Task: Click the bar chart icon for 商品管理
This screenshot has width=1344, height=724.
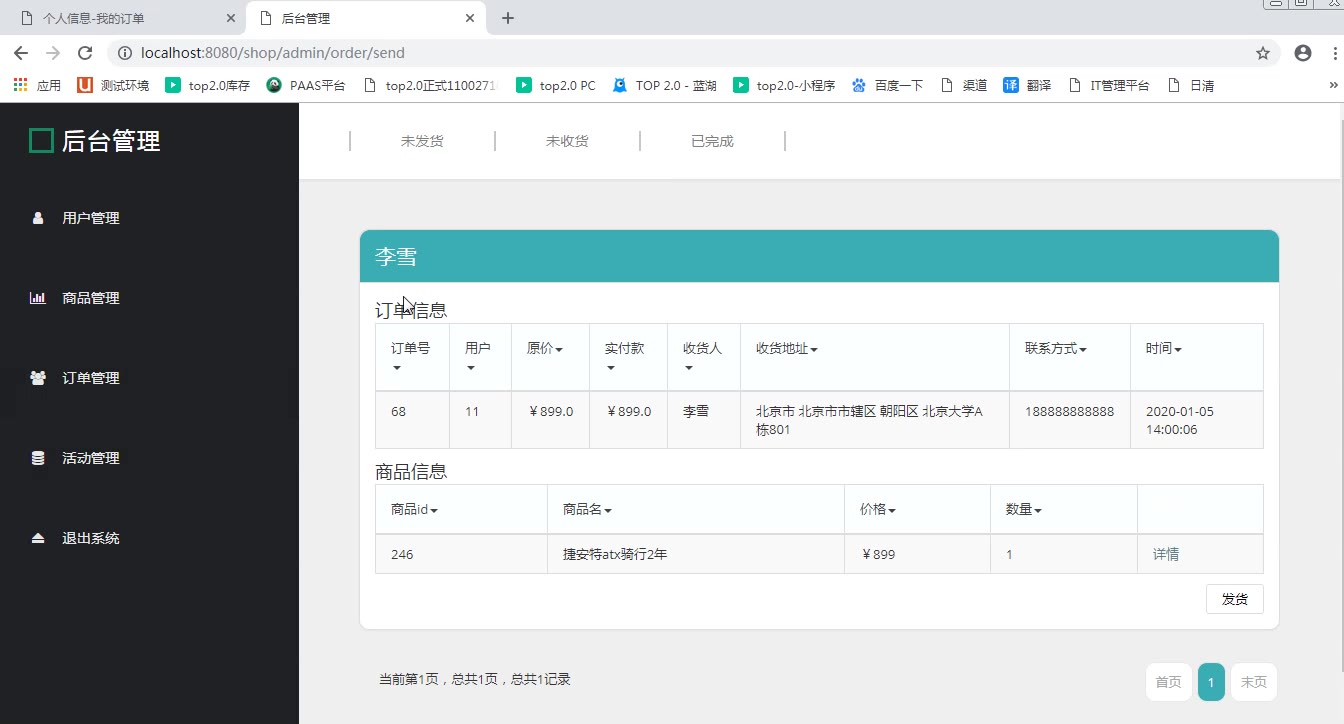Action: (x=38, y=298)
